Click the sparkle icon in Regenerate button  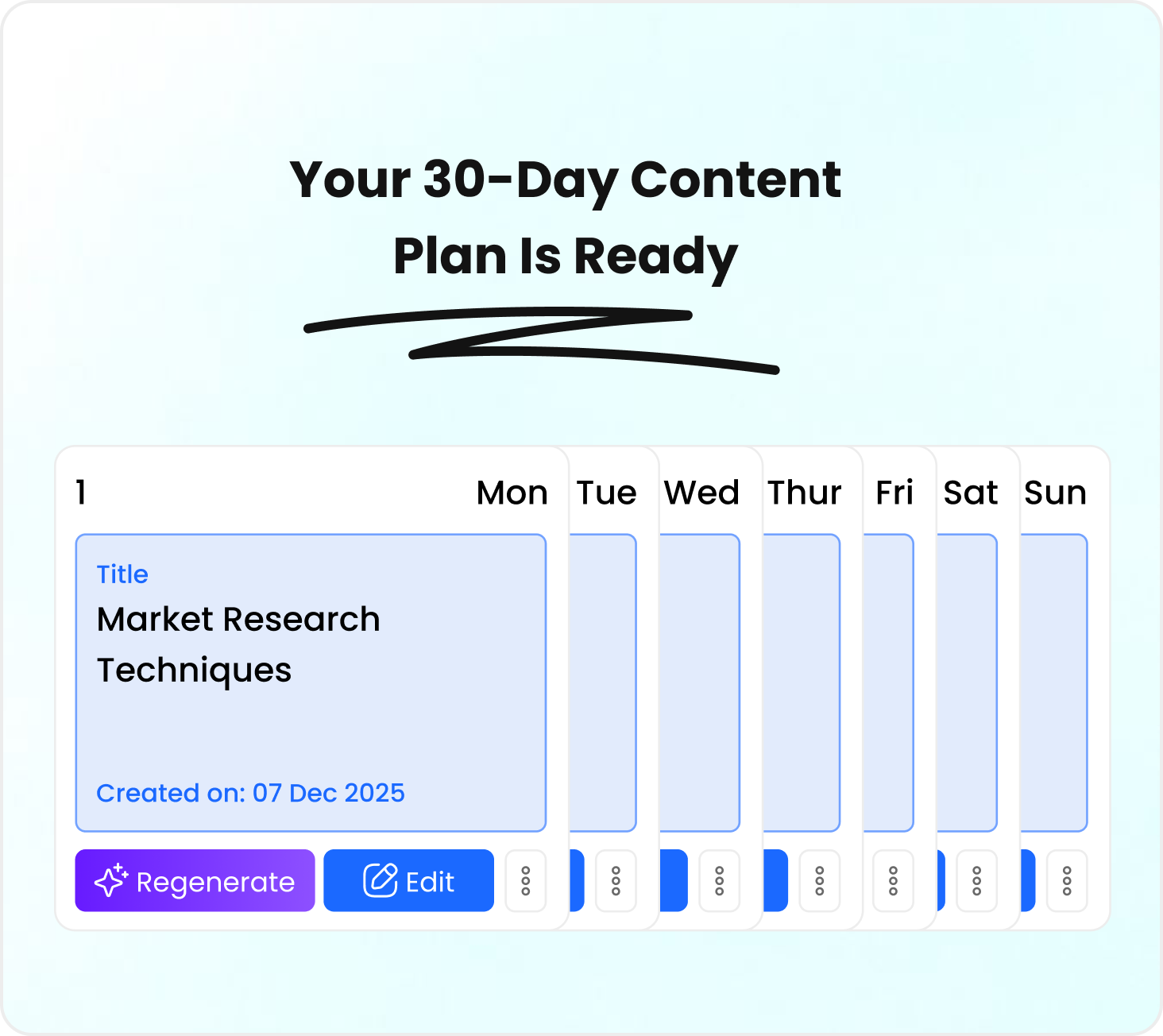[111, 880]
